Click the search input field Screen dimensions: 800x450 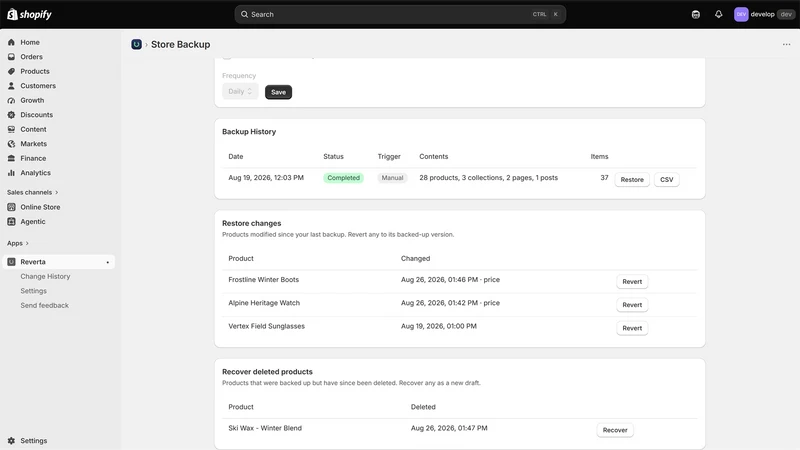[400, 14]
